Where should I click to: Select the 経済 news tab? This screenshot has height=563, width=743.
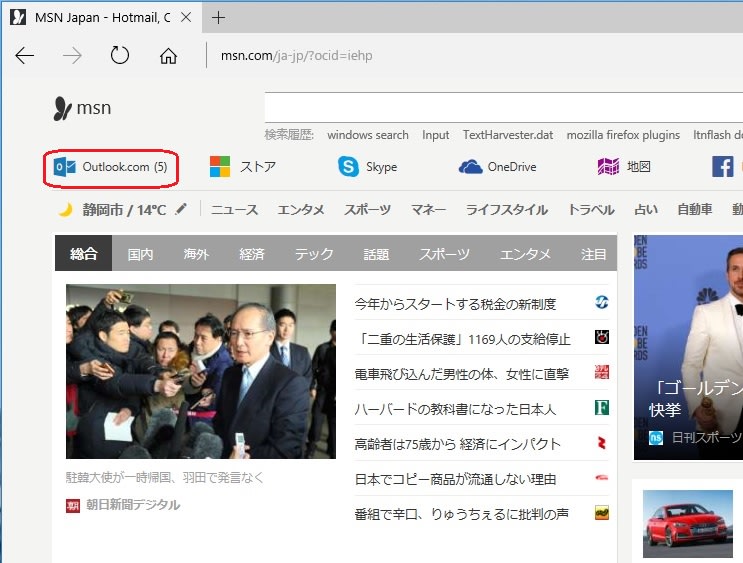tap(252, 254)
